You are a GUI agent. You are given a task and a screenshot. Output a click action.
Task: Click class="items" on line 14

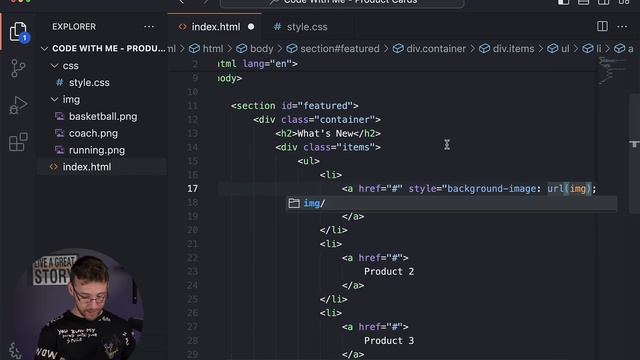339,147
